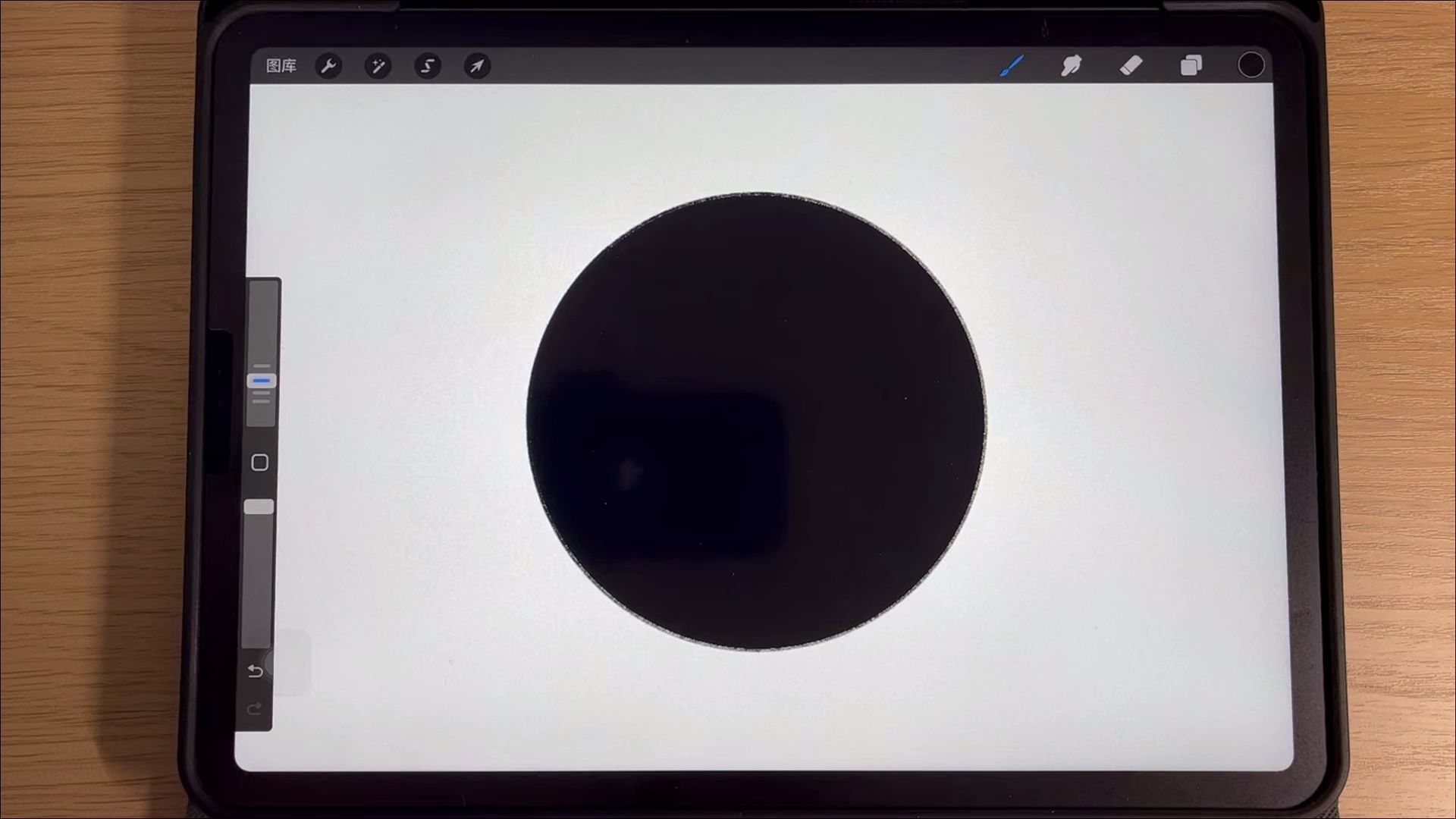Viewport: 1456px width, 819px height.
Task: Select the Paint brush tool
Action: coord(1012,67)
